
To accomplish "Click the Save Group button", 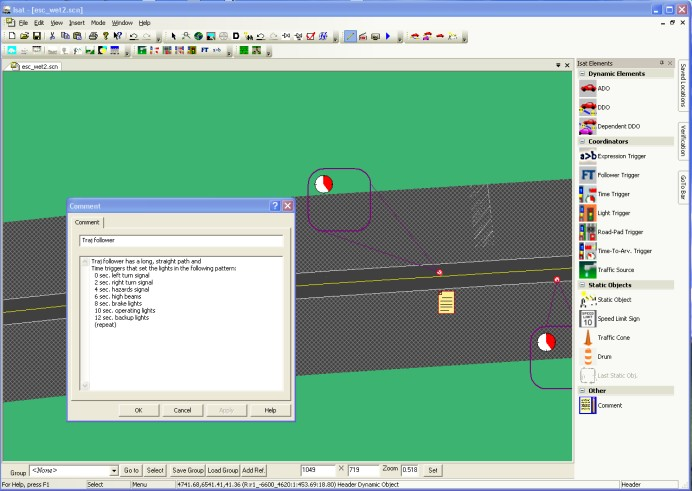I will [187, 470].
